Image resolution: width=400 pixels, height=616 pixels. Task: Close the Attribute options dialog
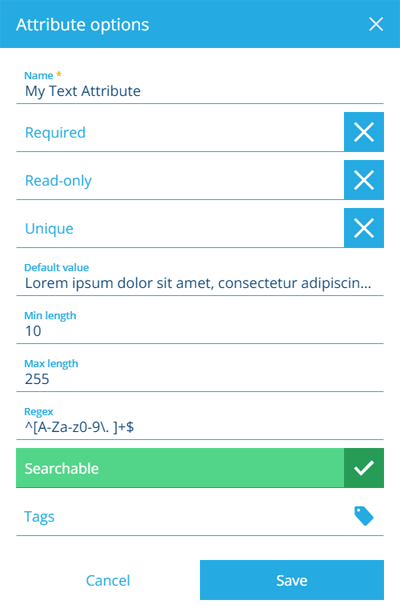coord(376,24)
